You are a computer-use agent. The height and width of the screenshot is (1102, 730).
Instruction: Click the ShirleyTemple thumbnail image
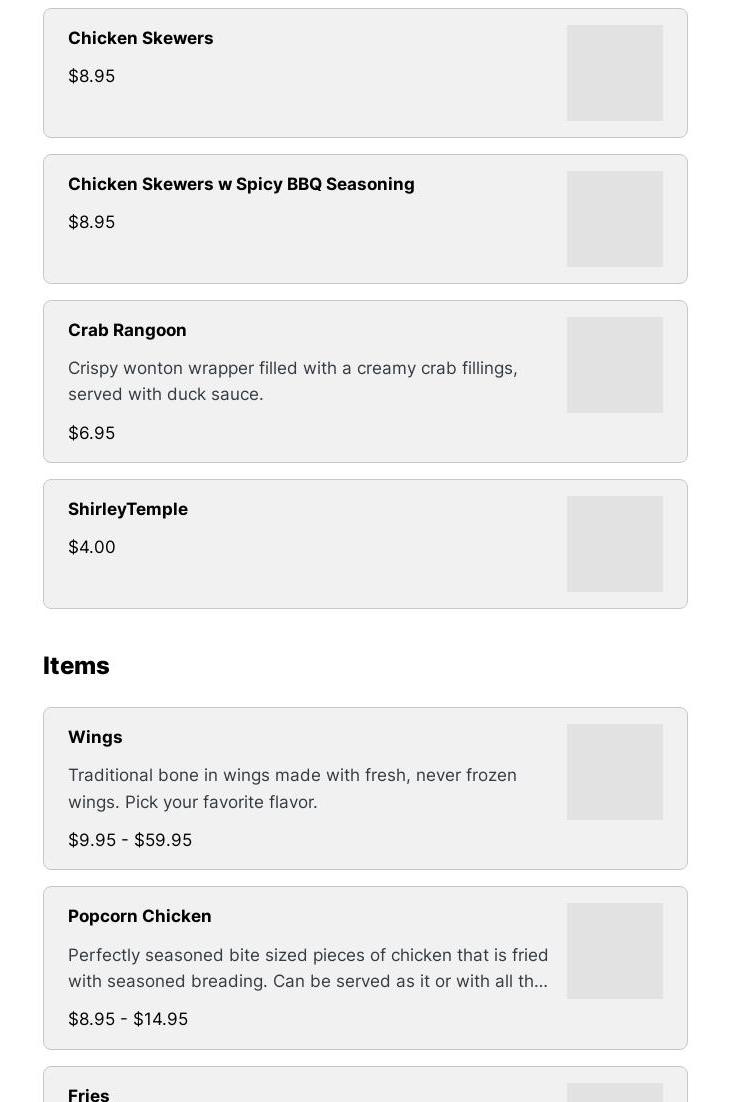[615, 544]
